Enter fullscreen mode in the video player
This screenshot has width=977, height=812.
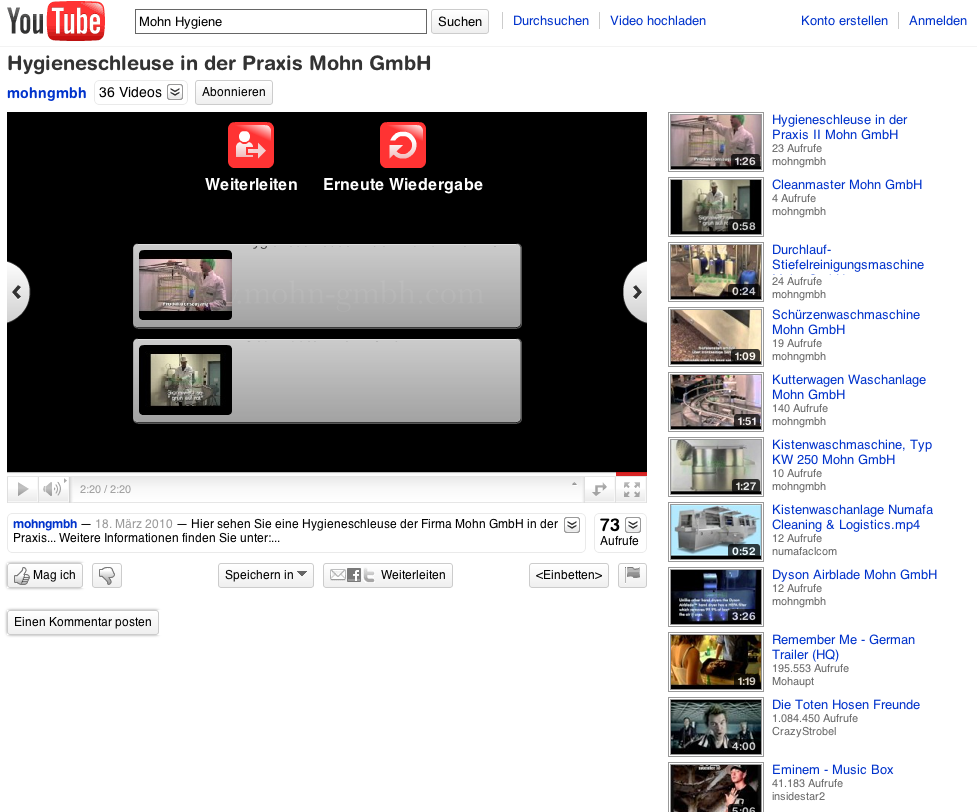pos(631,489)
